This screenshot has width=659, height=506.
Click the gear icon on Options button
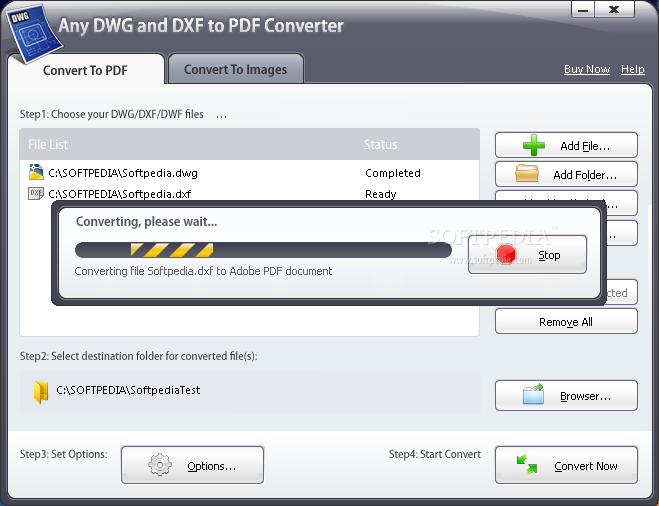[x=160, y=465]
